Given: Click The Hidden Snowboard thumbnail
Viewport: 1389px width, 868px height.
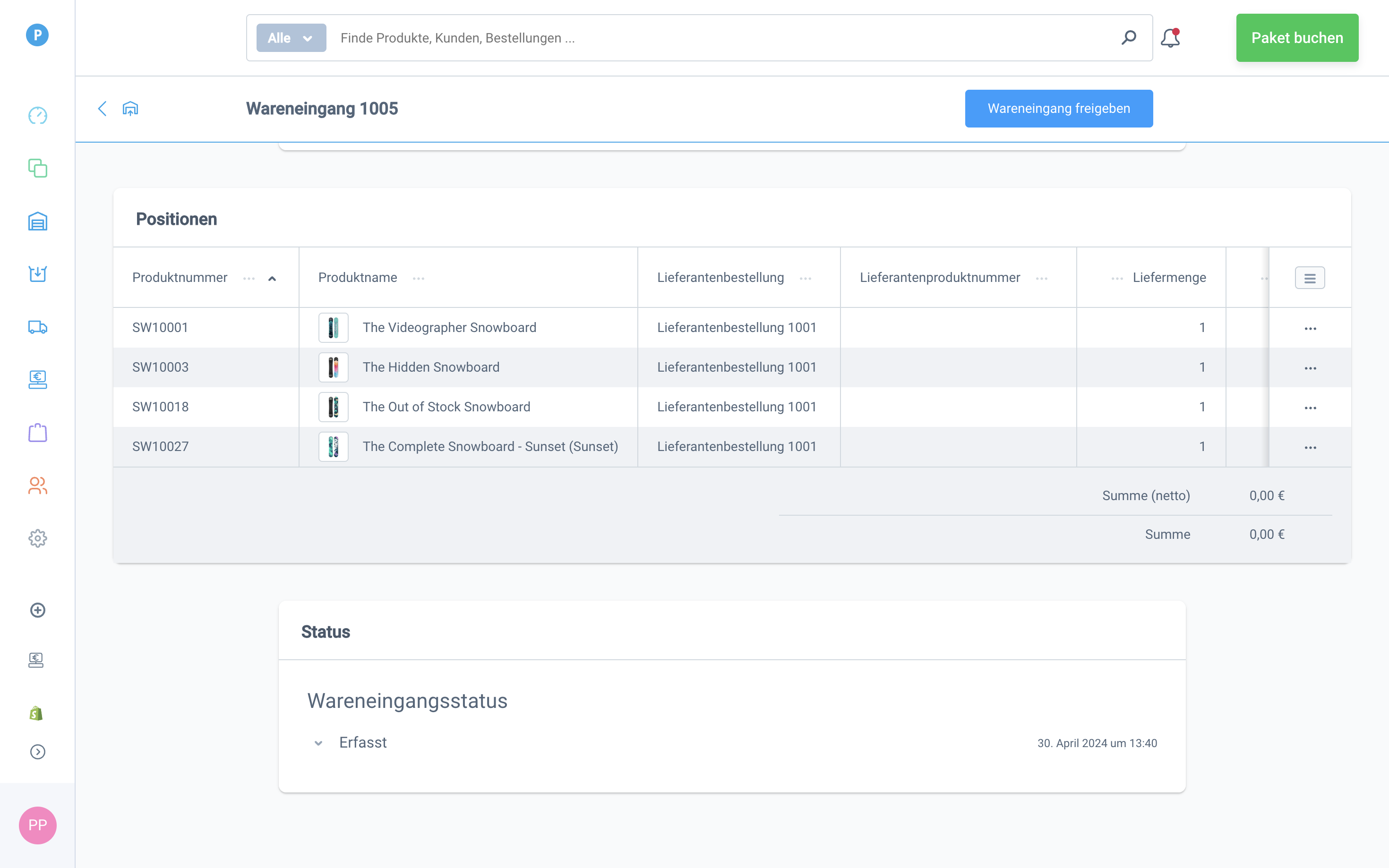Looking at the screenshot, I should pos(333,367).
